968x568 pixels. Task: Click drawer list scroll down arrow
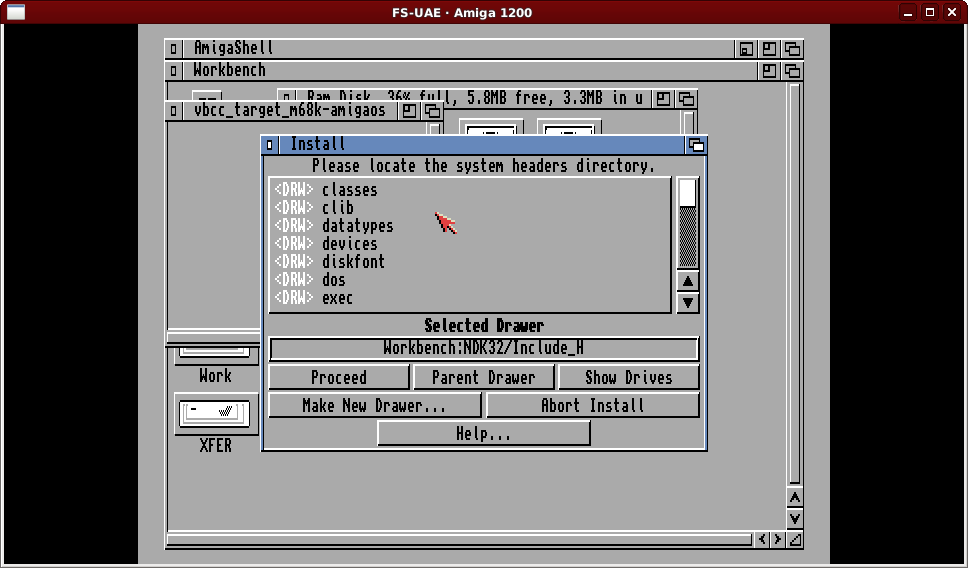tap(688, 303)
